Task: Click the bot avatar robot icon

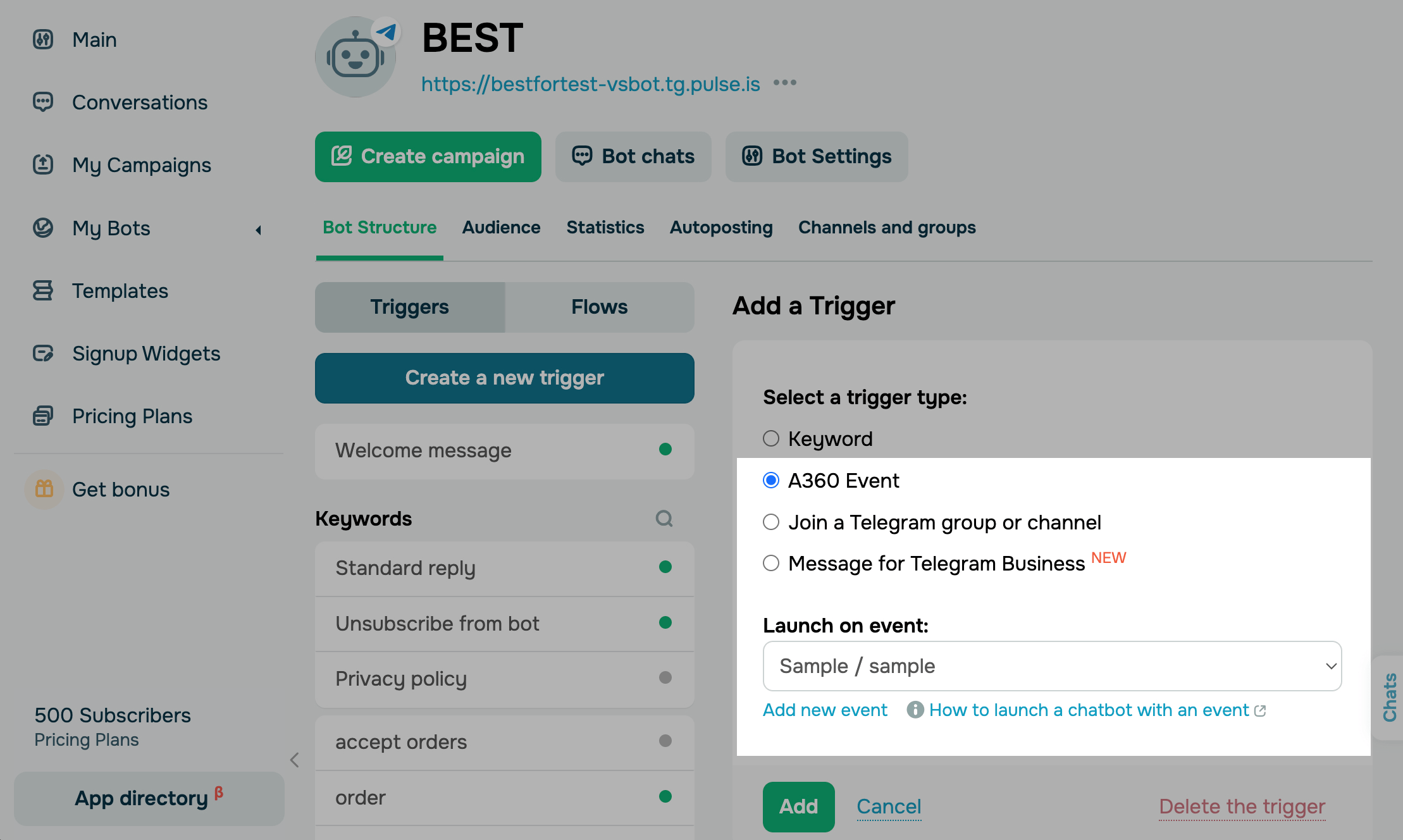Action: (x=355, y=57)
